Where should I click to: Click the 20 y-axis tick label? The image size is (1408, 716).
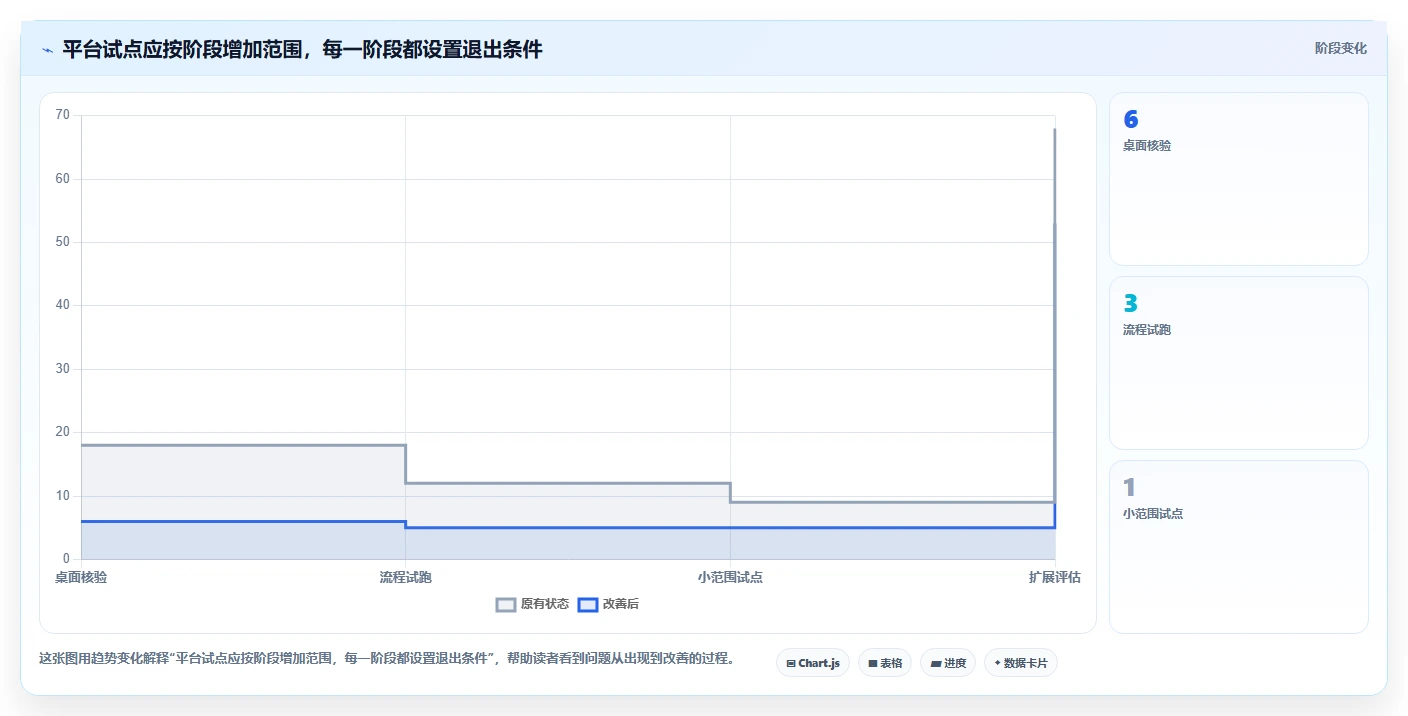coord(63,432)
